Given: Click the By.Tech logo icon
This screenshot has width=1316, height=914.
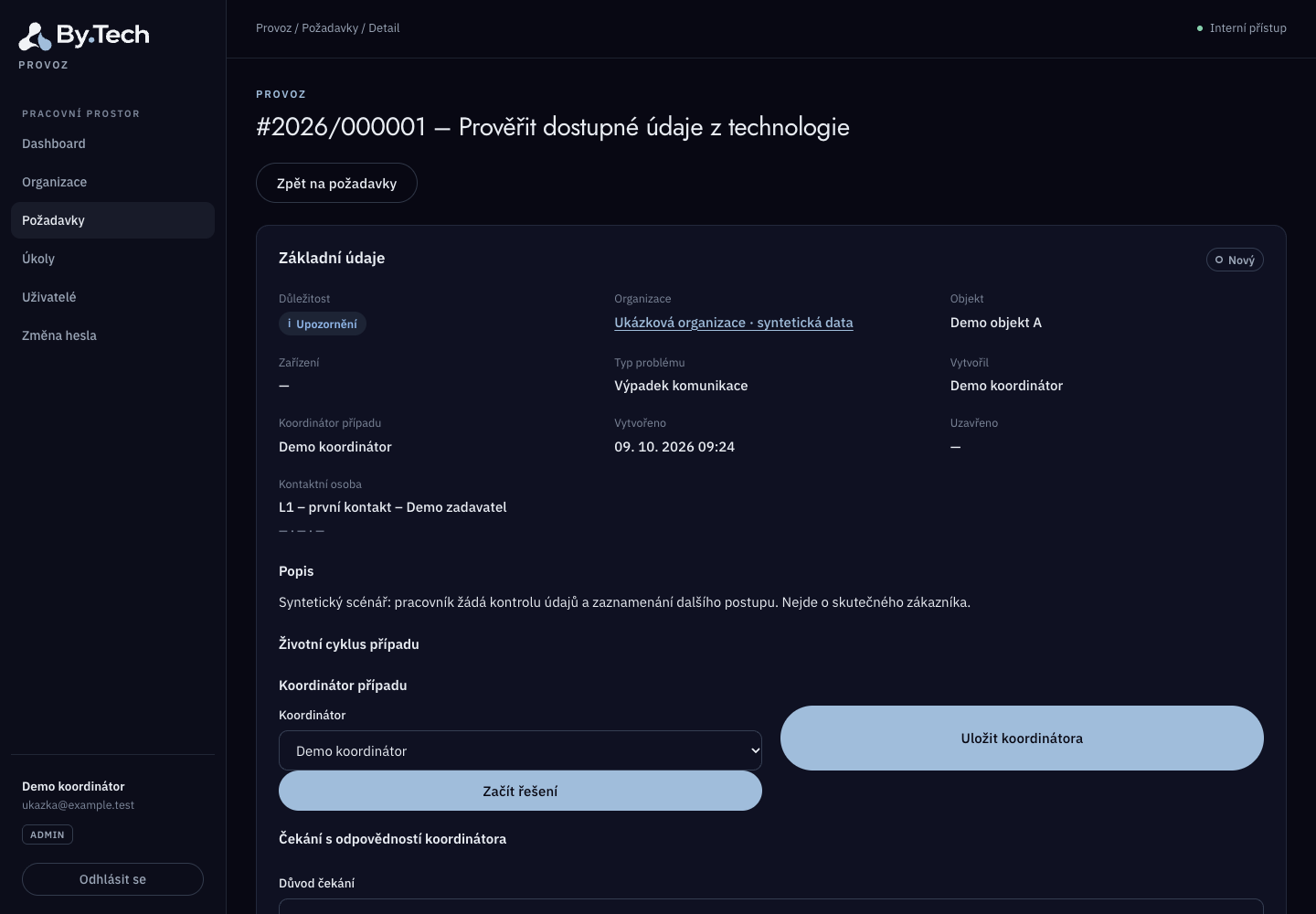Looking at the screenshot, I should tap(35, 37).
